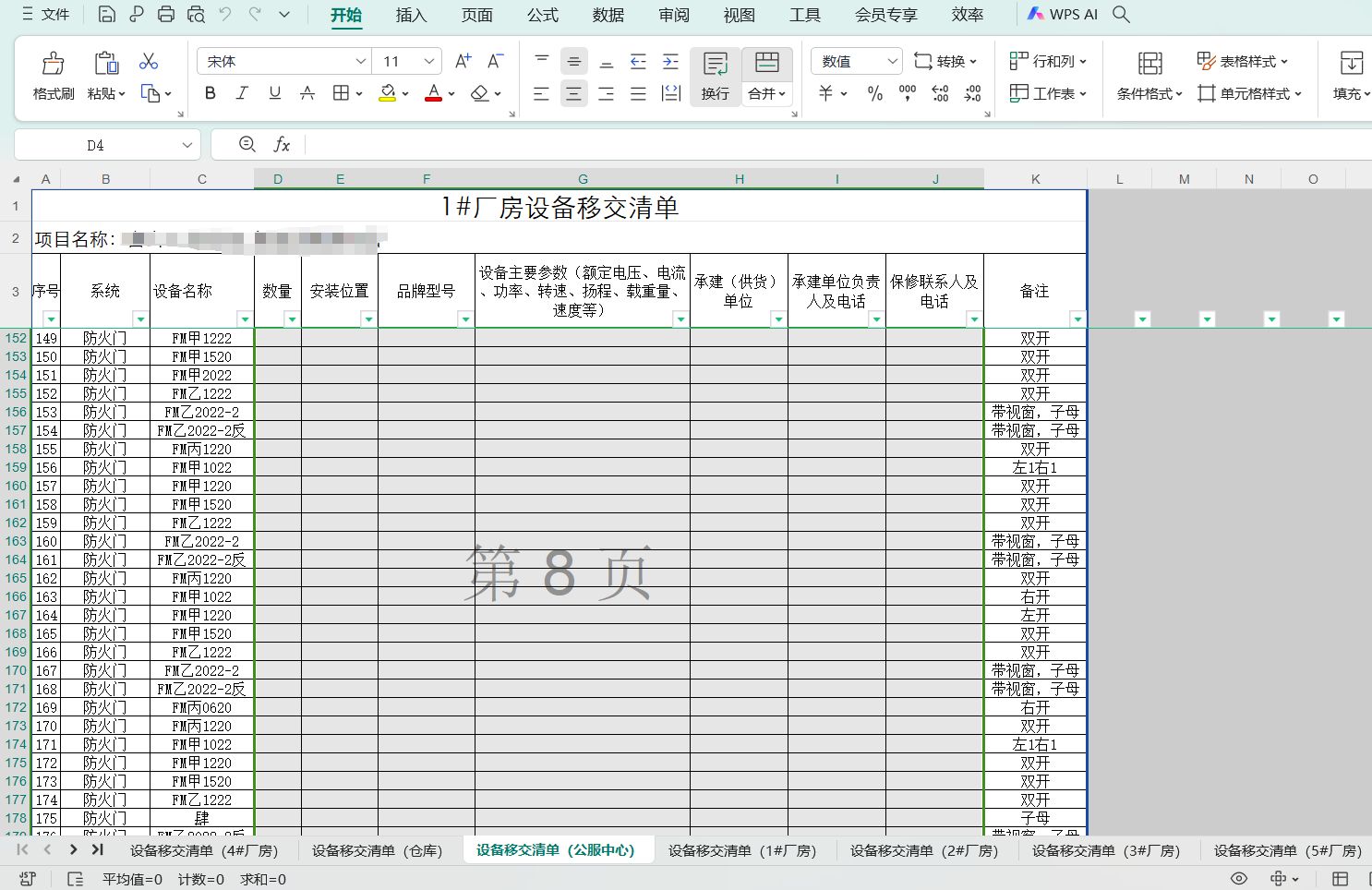Align text to bottom of cell
This screenshot has width=1372, height=890.
click(607, 61)
